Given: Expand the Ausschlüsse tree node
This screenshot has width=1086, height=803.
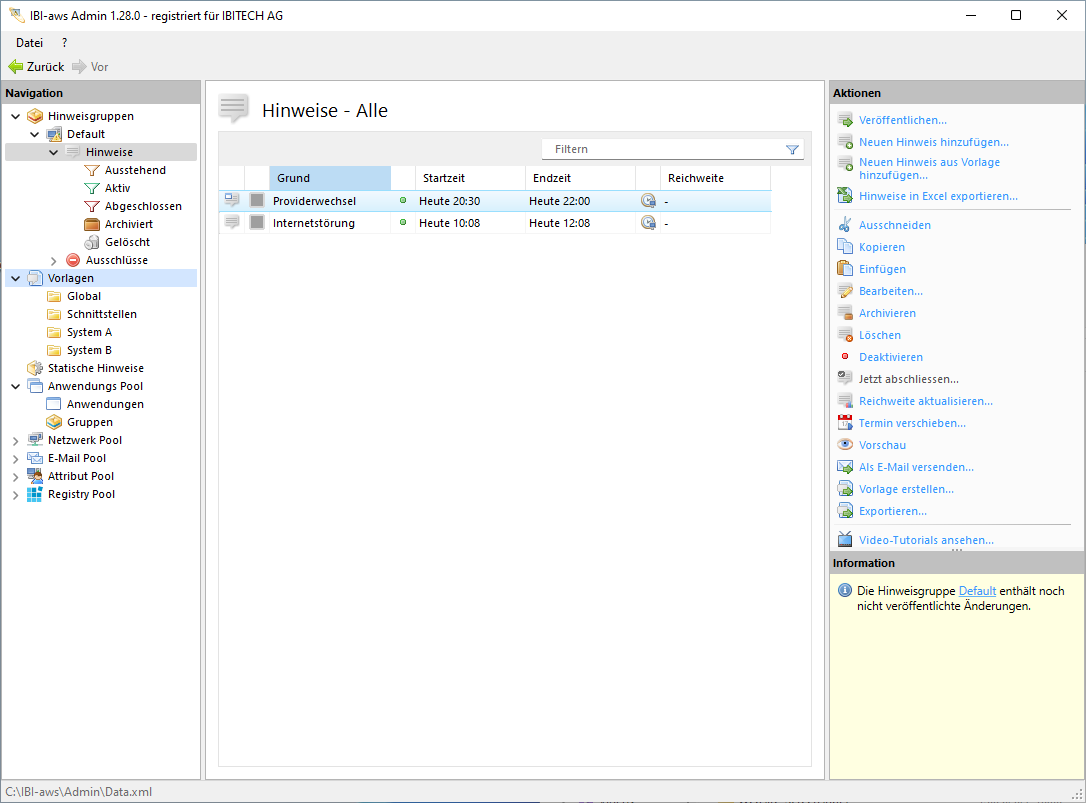Looking at the screenshot, I should click(53, 260).
